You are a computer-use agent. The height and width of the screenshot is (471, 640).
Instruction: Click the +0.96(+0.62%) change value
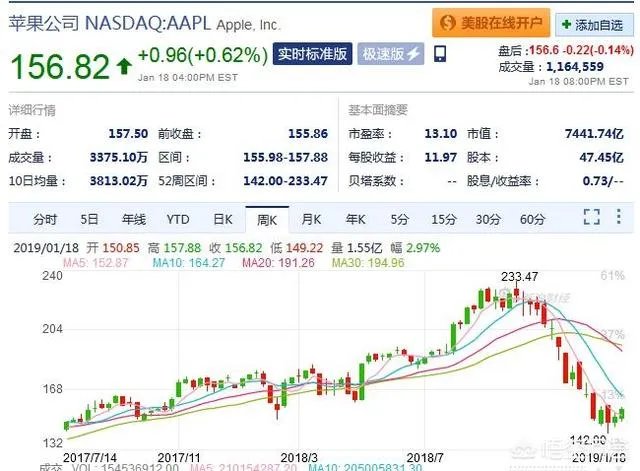(203, 55)
